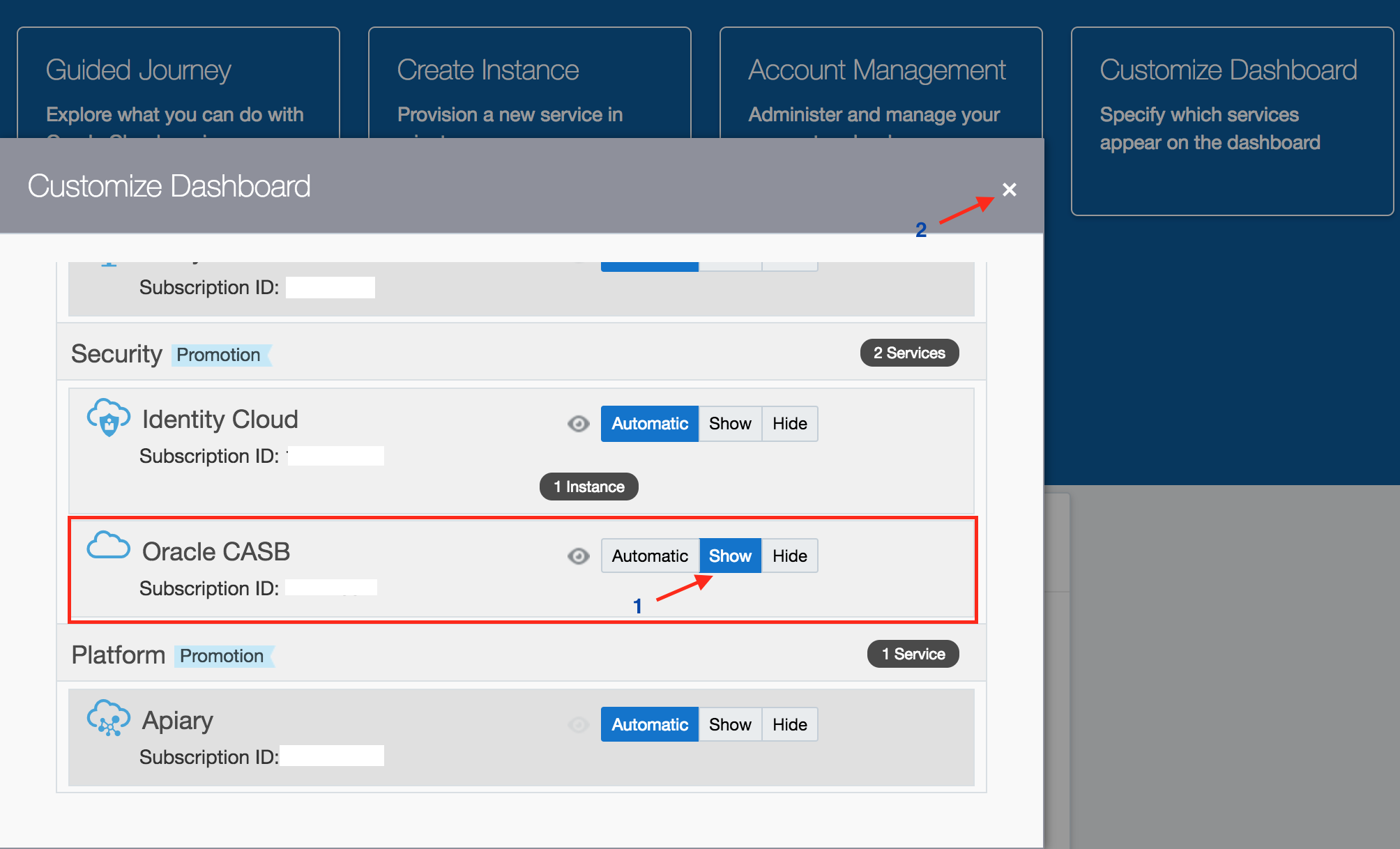This screenshot has width=1400, height=849.
Task: Set Identity Cloud to Hide
Action: (790, 424)
